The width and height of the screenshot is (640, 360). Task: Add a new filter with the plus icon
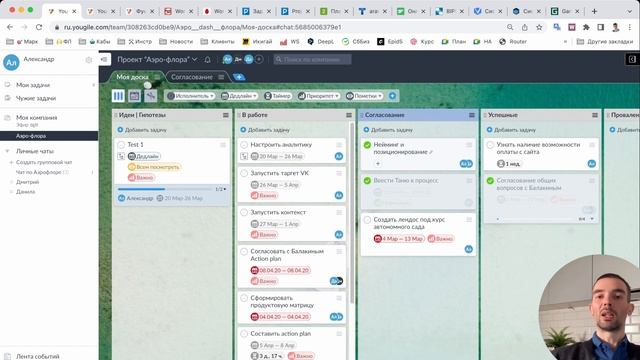click(392, 96)
